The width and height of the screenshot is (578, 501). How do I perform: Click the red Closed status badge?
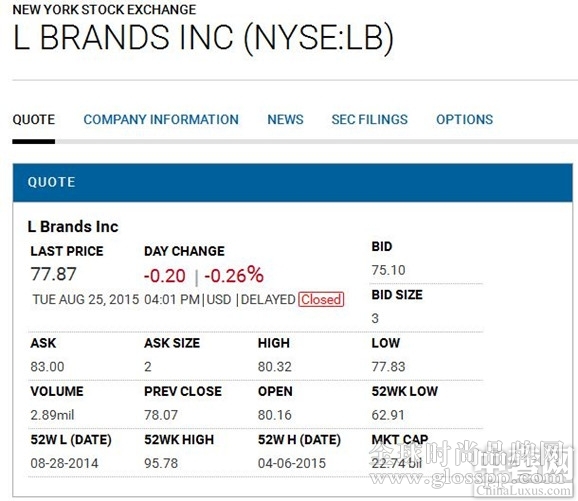(x=321, y=299)
